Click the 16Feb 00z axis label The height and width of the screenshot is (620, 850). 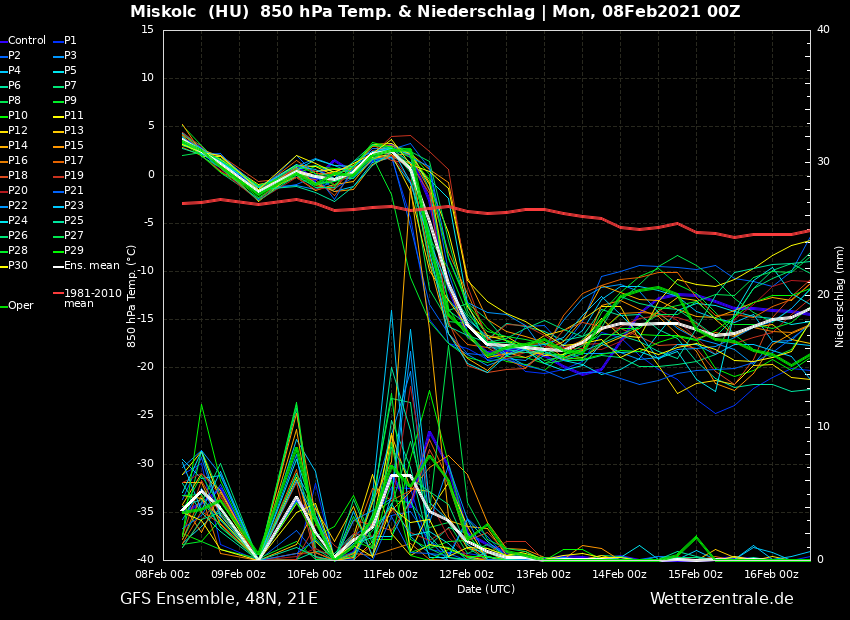(771, 575)
